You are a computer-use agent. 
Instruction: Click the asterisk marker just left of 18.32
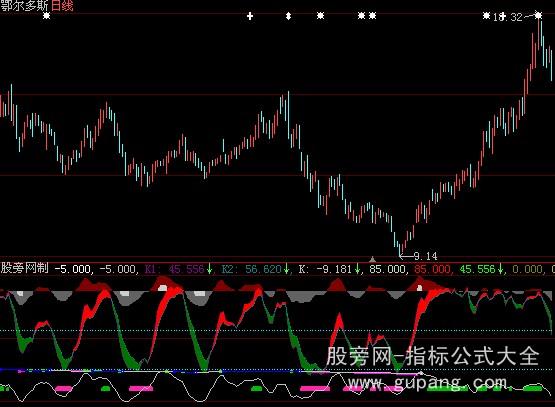click(x=486, y=16)
